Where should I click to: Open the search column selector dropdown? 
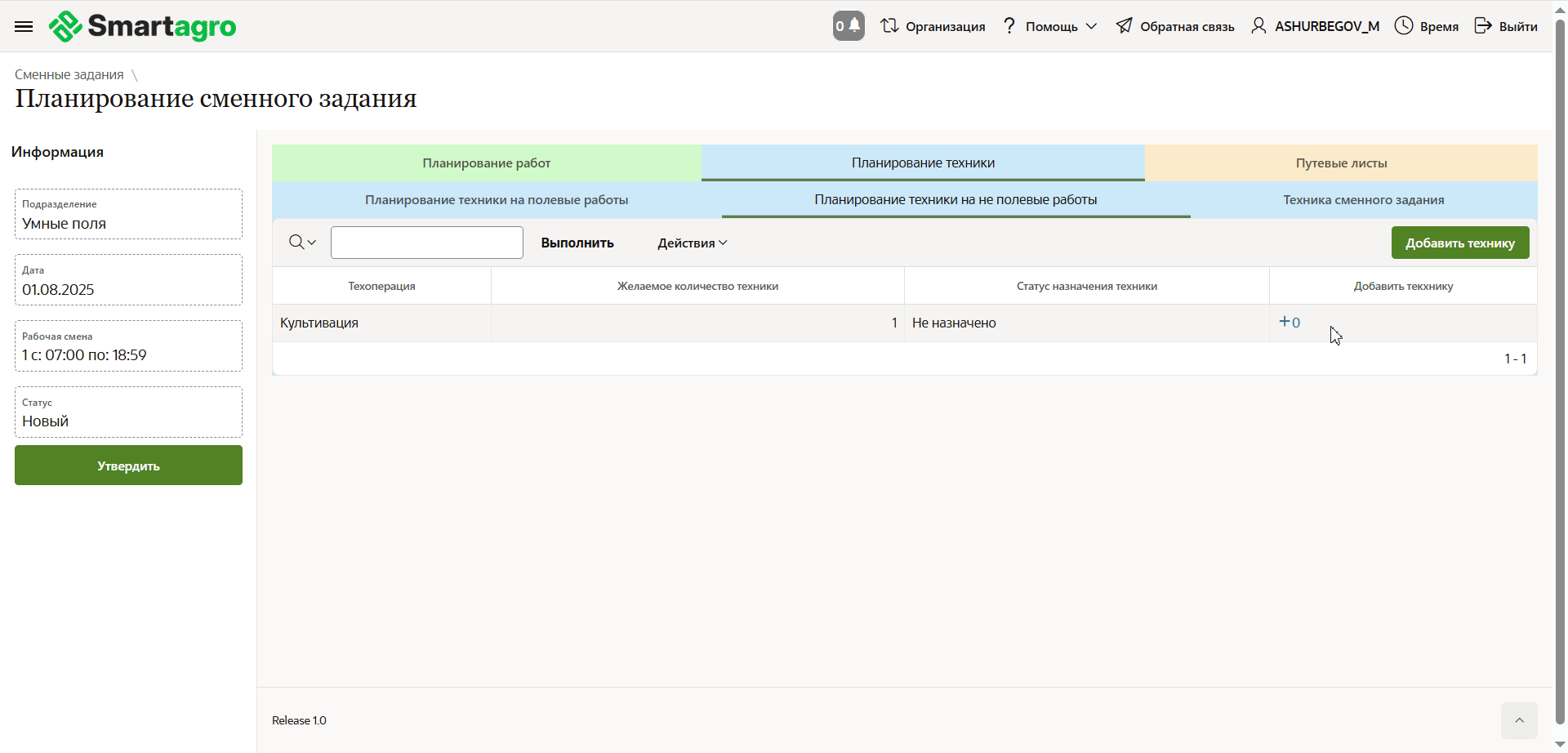coord(302,243)
